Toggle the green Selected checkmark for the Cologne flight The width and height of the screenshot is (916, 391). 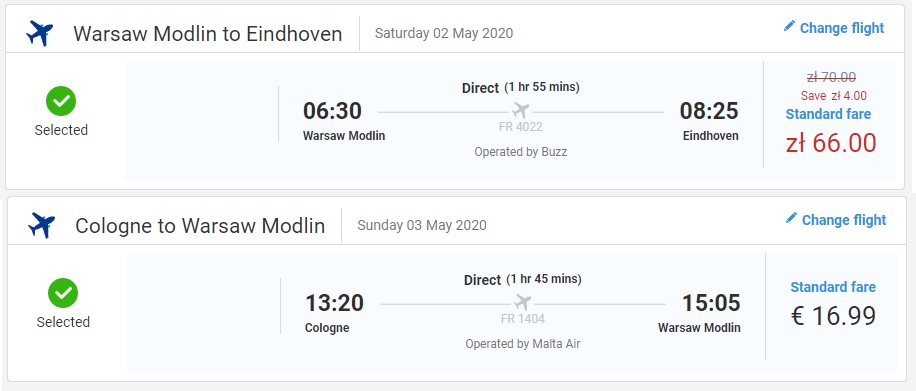click(63, 293)
